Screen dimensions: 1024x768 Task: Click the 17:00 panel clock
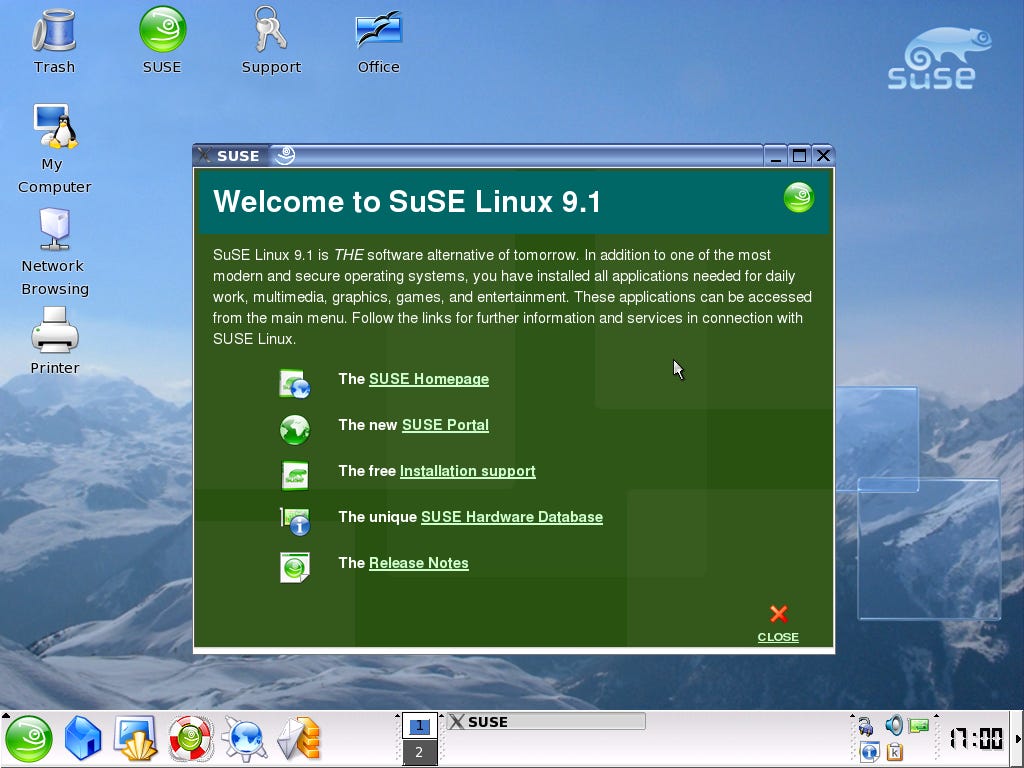(976, 739)
